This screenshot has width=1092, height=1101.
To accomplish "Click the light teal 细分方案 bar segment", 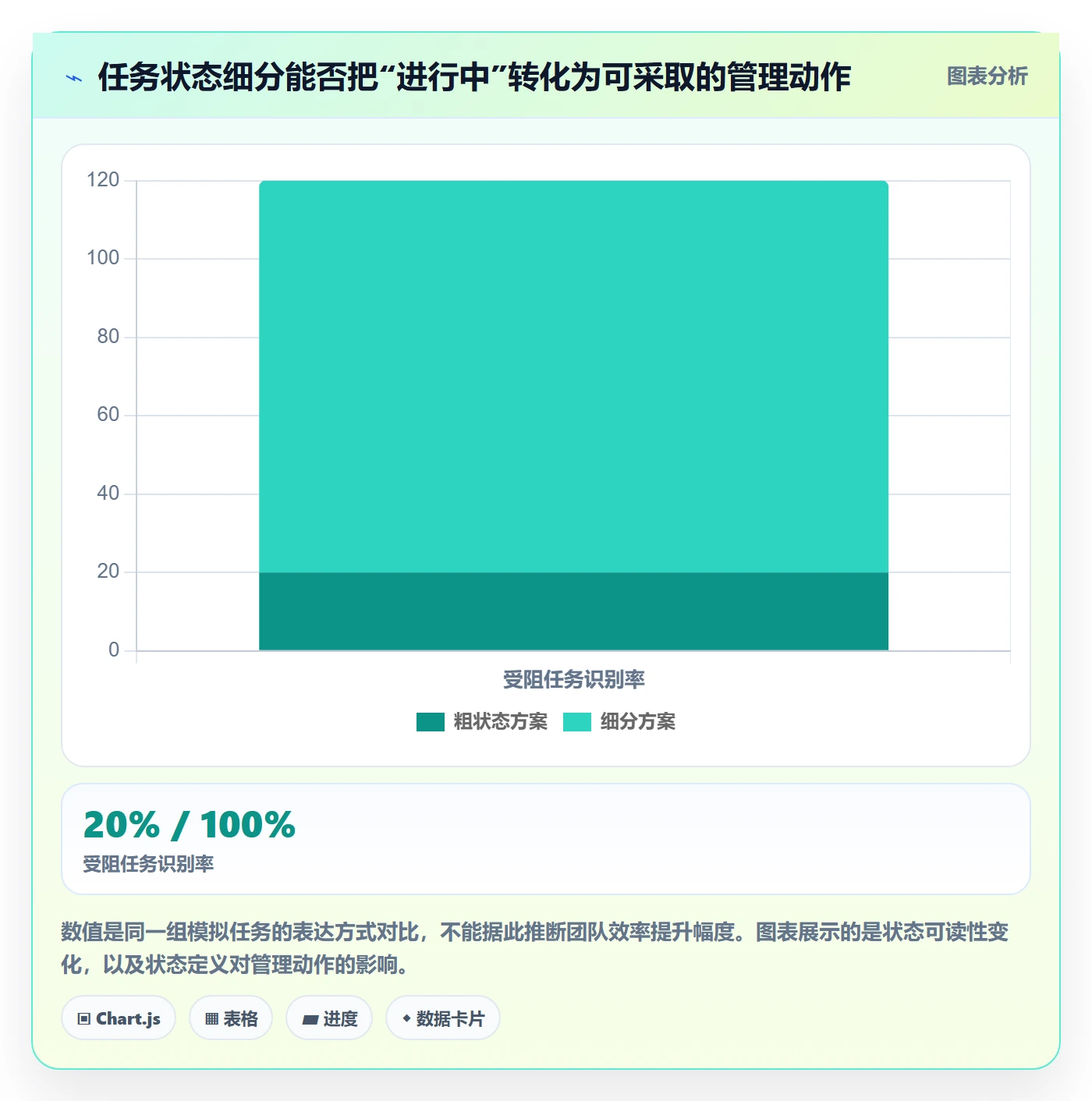I will coord(573,377).
